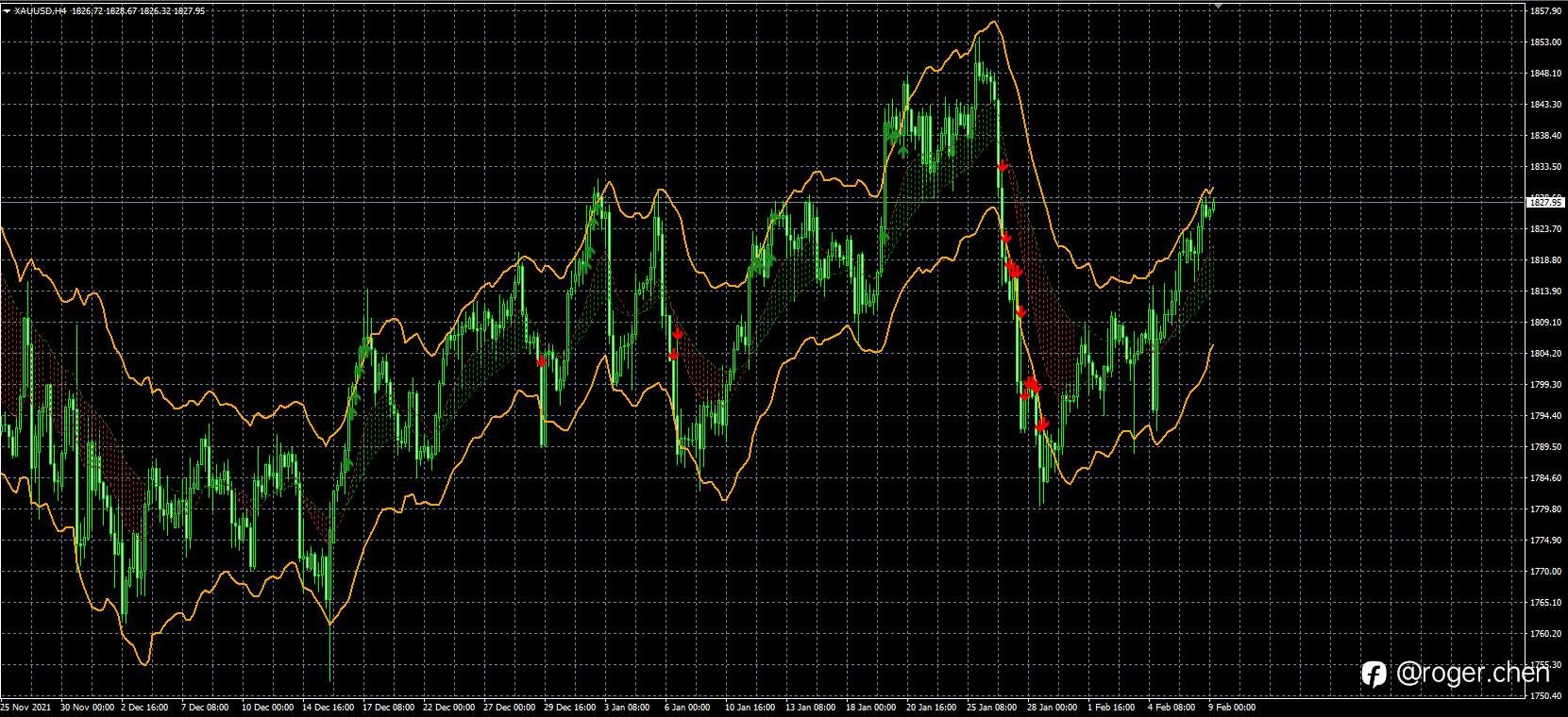The height and width of the screenshot is (717, 1568).
Task: Click the 1848.10 price axis label
Action: pyautogui.click(x=1544, y=74)
